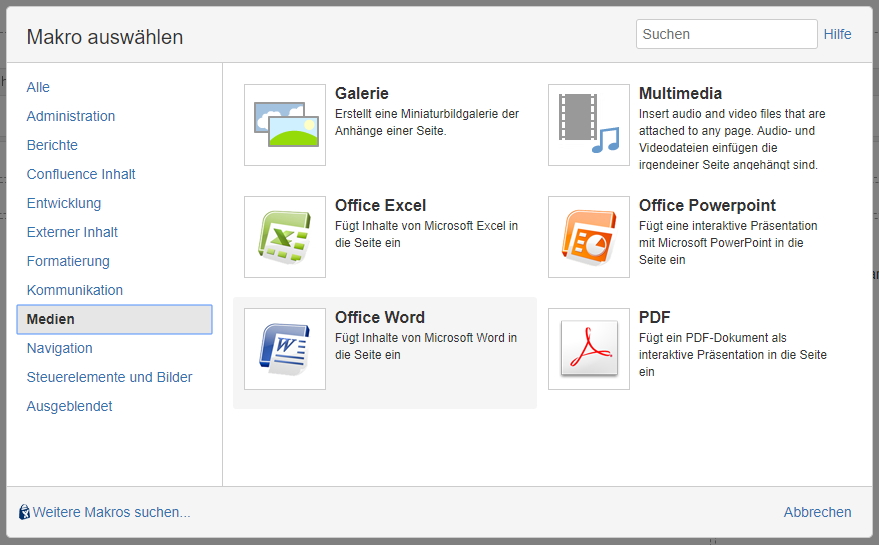
Task: Focus the Suchen search field
Action: point(727,34)
